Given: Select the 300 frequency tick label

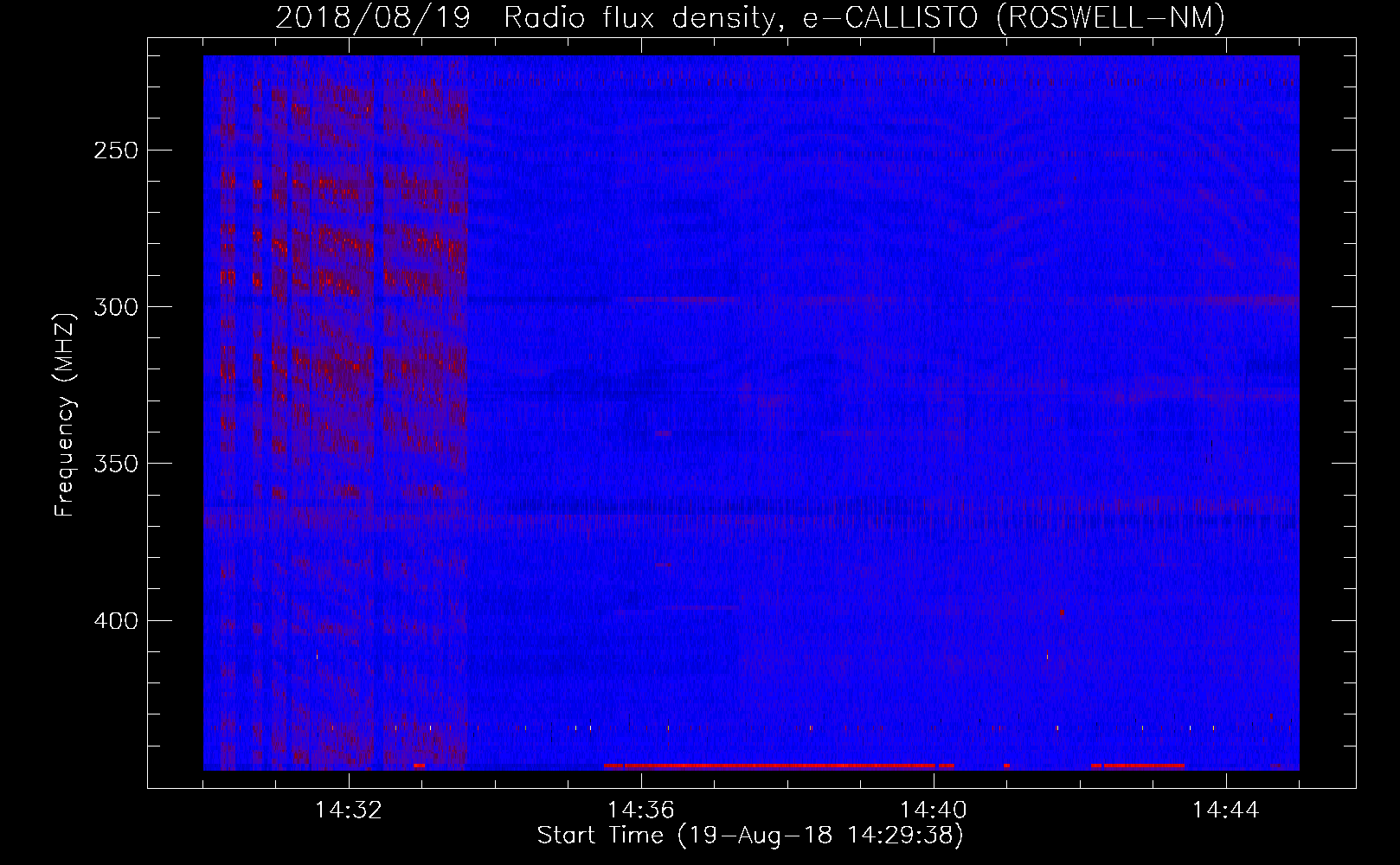Looking at the screenshot, I should point(115,307).
